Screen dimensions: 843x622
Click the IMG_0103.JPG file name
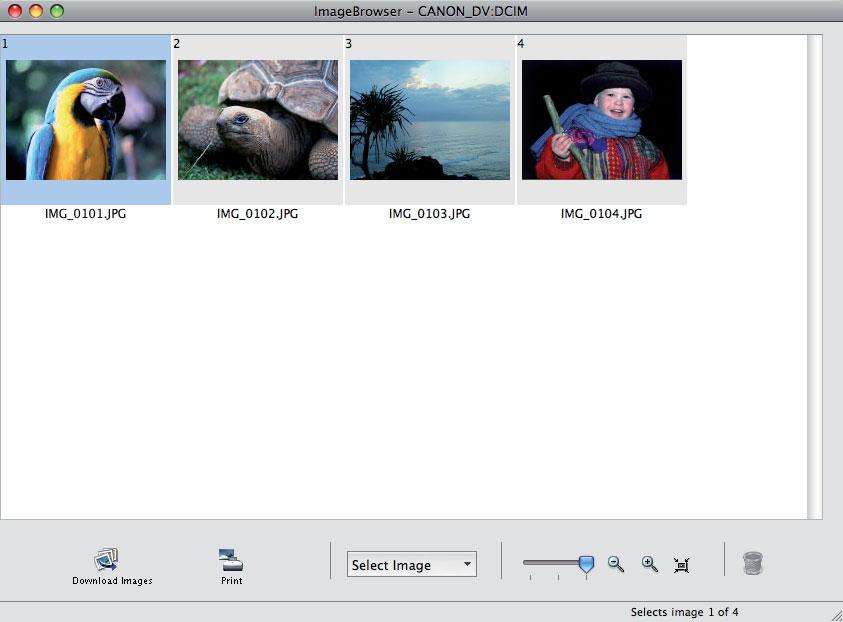click(430, 214)
